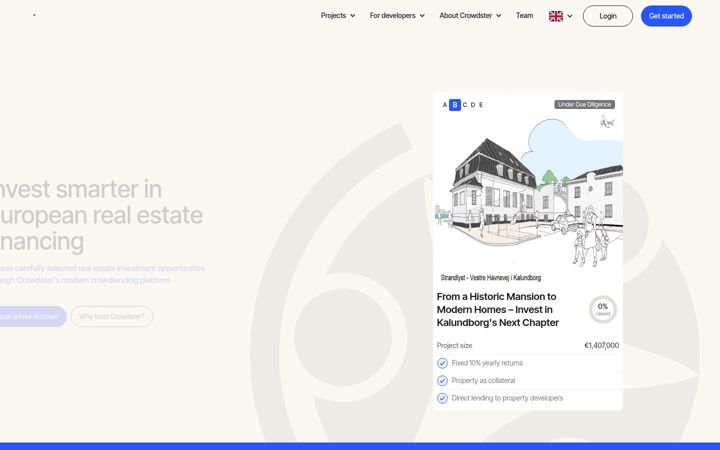Expand the Projects chevron arrow
This screenshot has width=720, height=450.
tap(353, 16)
